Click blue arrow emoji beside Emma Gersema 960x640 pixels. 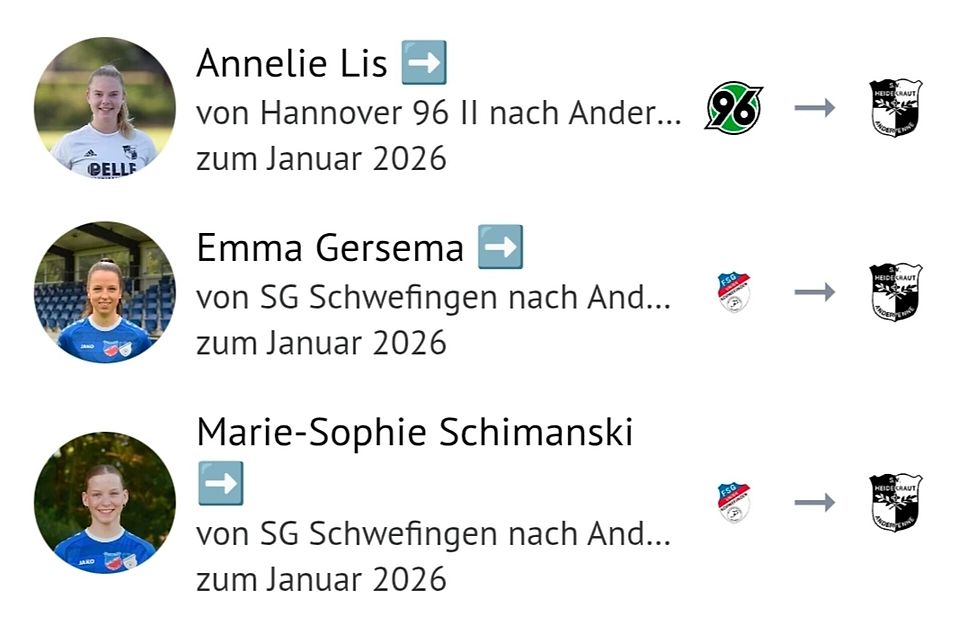[x=500, y=248]
